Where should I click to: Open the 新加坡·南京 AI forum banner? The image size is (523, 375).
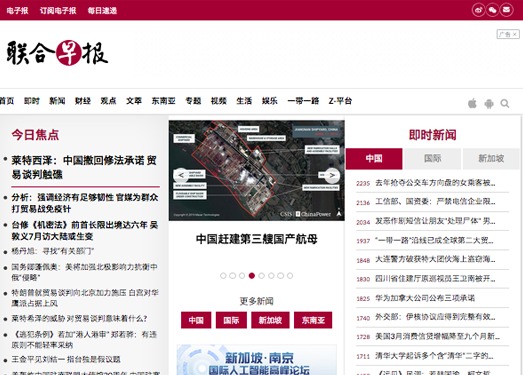[256, 360]
